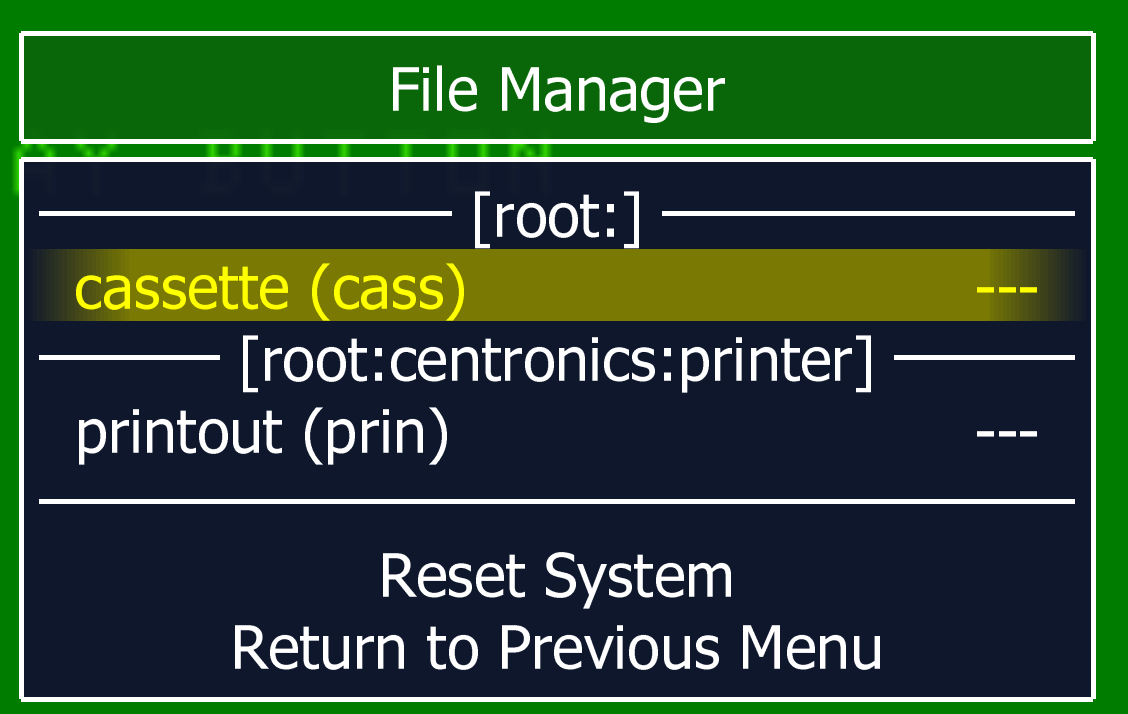Screen dimensions: 1128x714
Task: Click the '(prin)' tag beside printout
Action: [376, 434]
